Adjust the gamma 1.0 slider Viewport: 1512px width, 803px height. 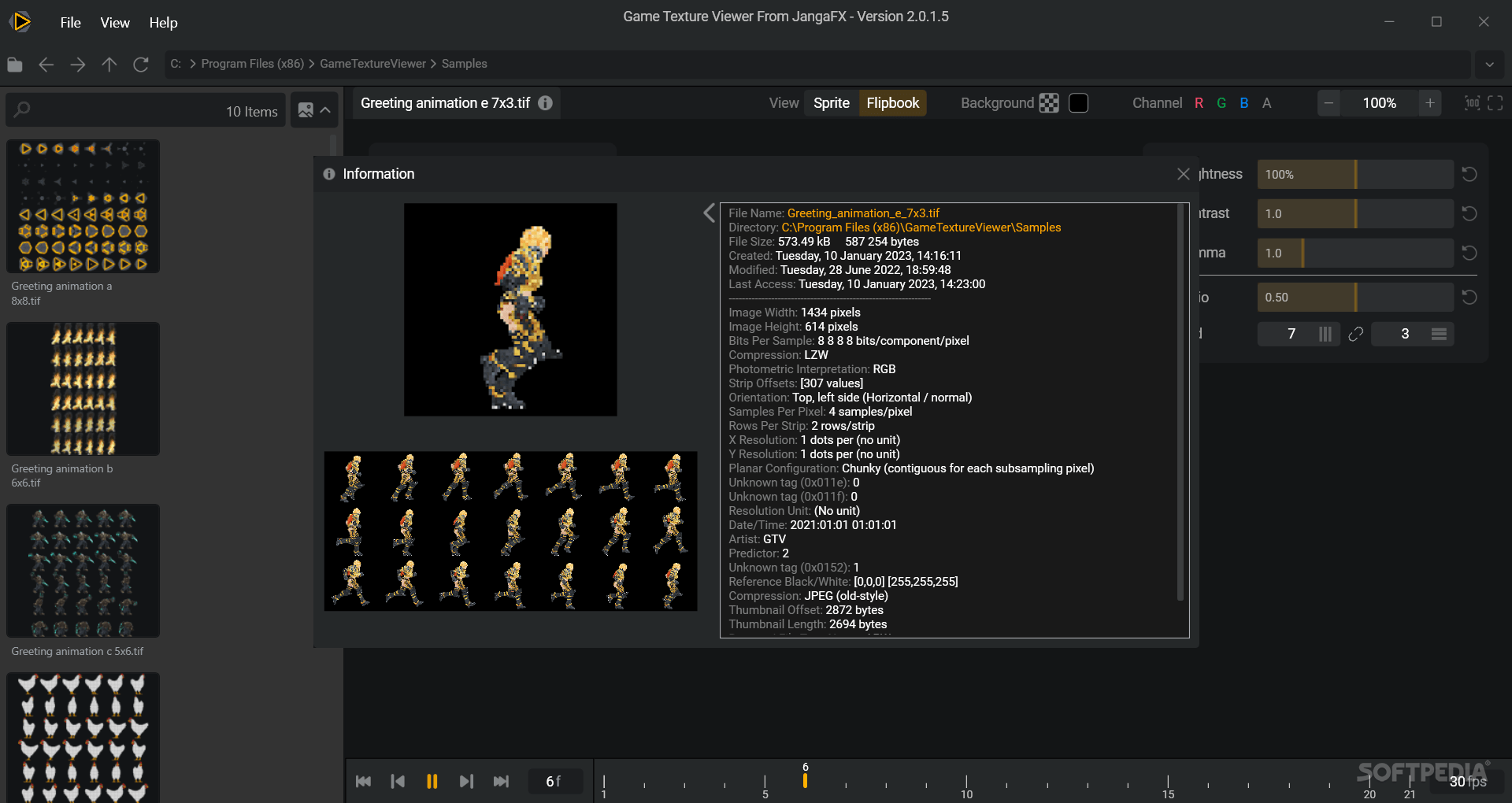coord(1355,253)
